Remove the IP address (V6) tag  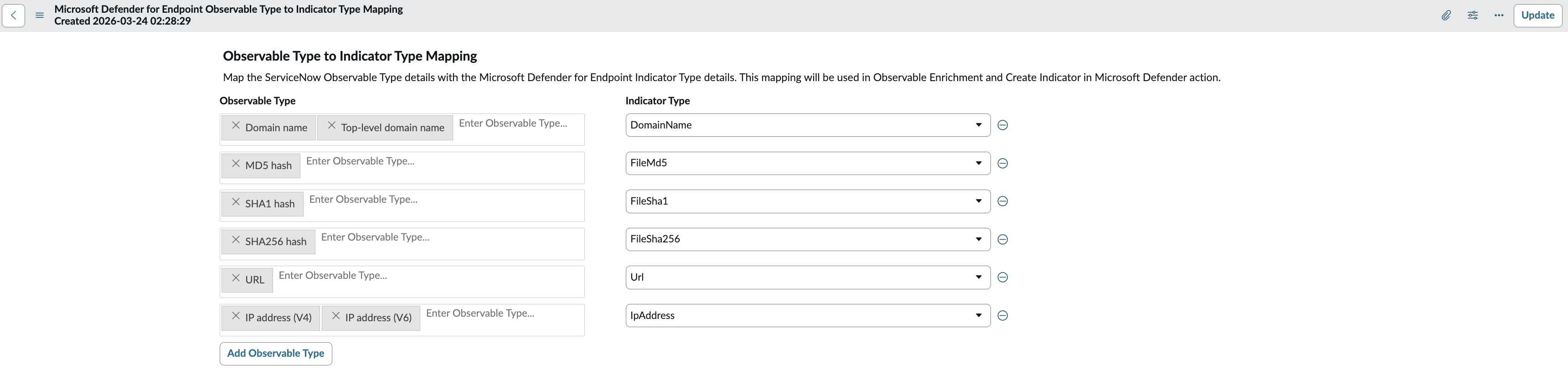[336, 316]
